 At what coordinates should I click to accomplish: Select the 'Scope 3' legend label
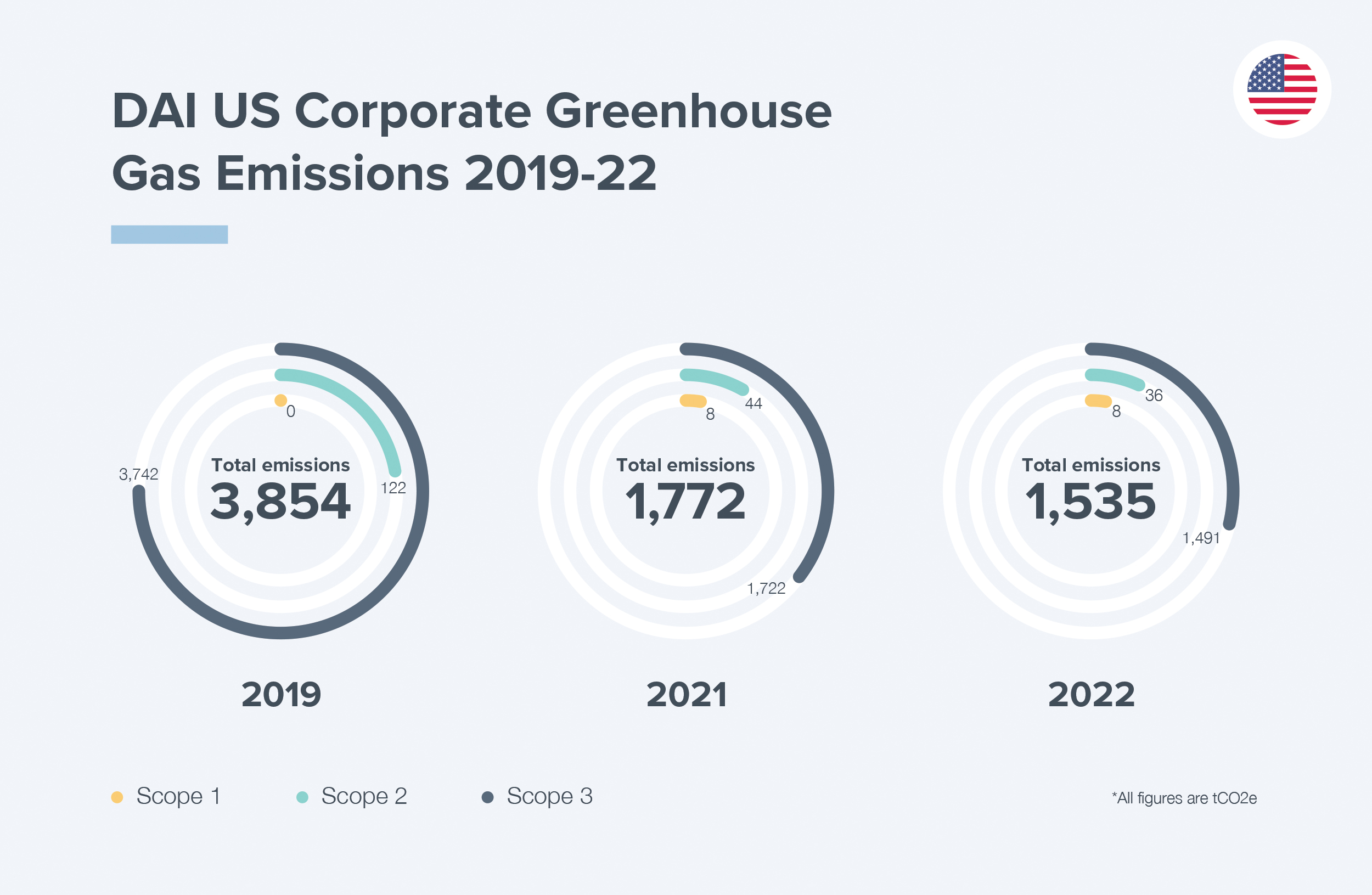point(550,796)
